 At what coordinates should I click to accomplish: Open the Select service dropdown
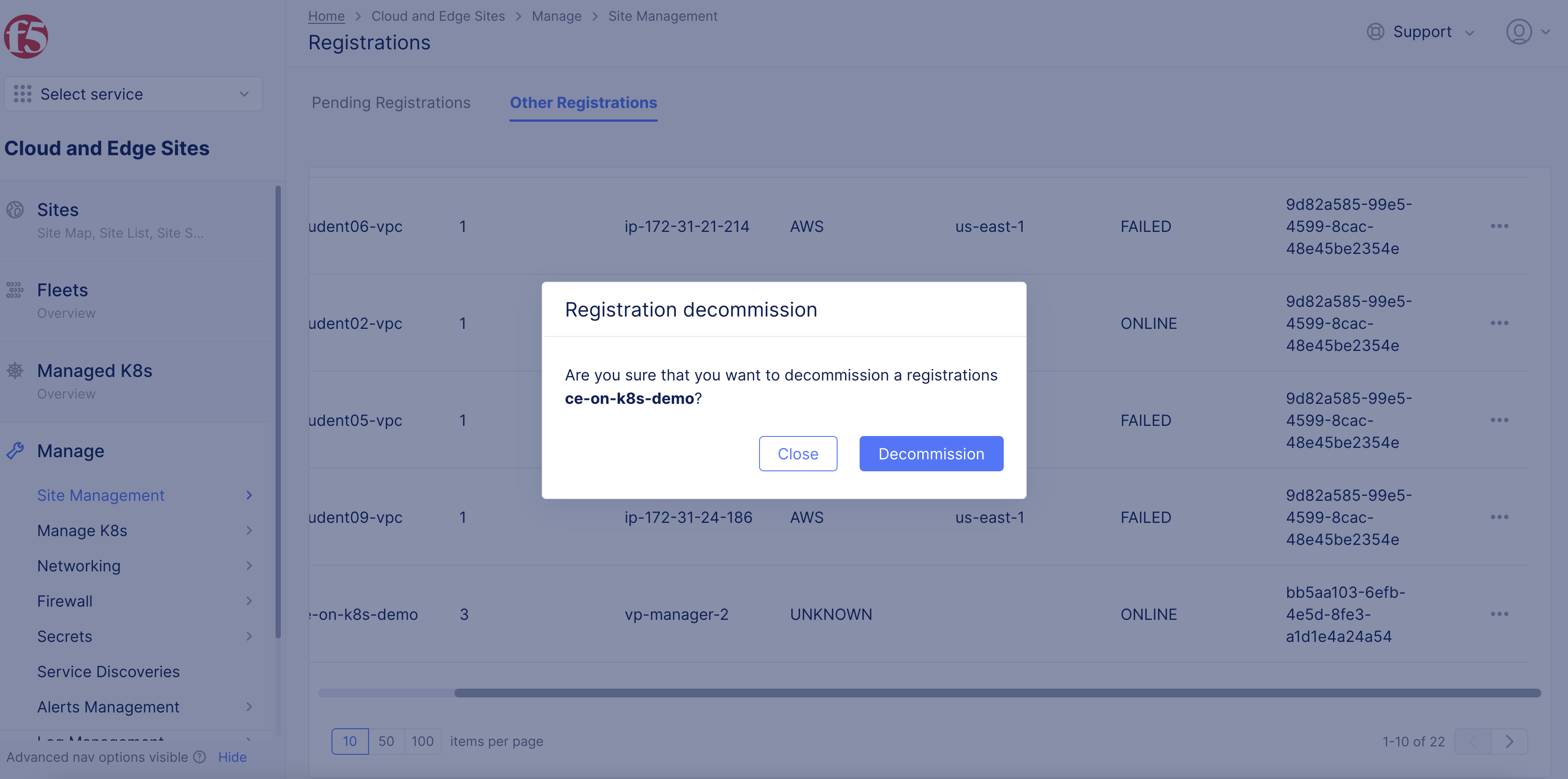133,94
